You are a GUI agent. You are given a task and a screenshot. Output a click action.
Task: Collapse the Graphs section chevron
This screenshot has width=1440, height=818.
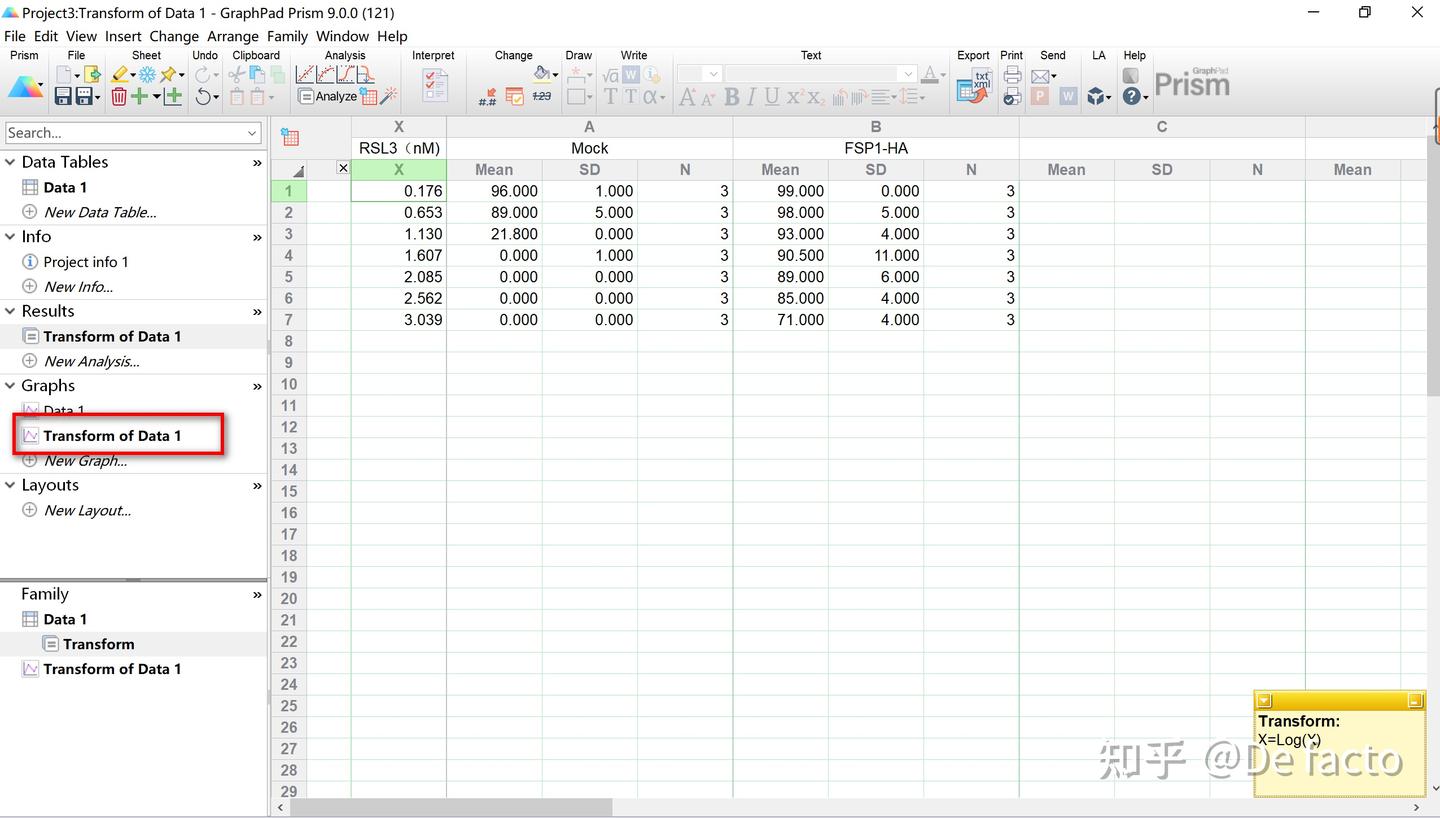(10, 385)
